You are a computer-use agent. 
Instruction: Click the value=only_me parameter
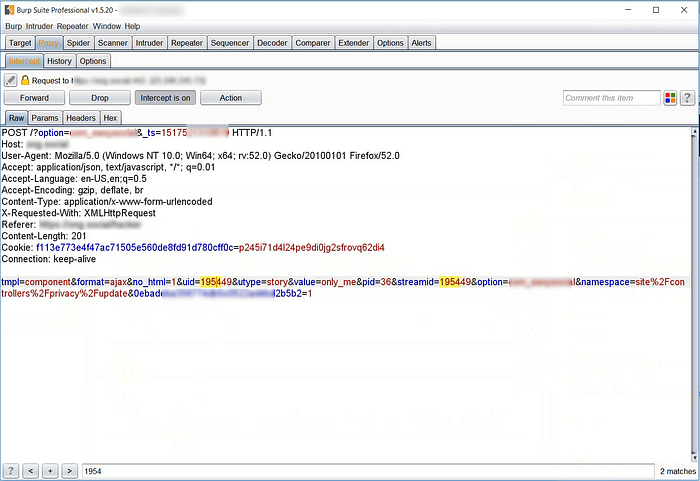(x=325, y=282)
